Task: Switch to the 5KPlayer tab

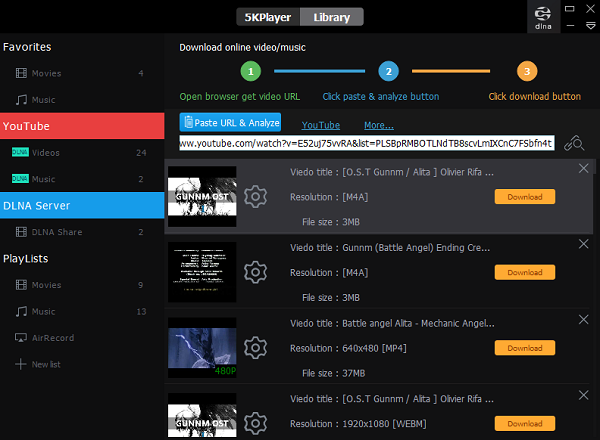Action: point(268,17)
